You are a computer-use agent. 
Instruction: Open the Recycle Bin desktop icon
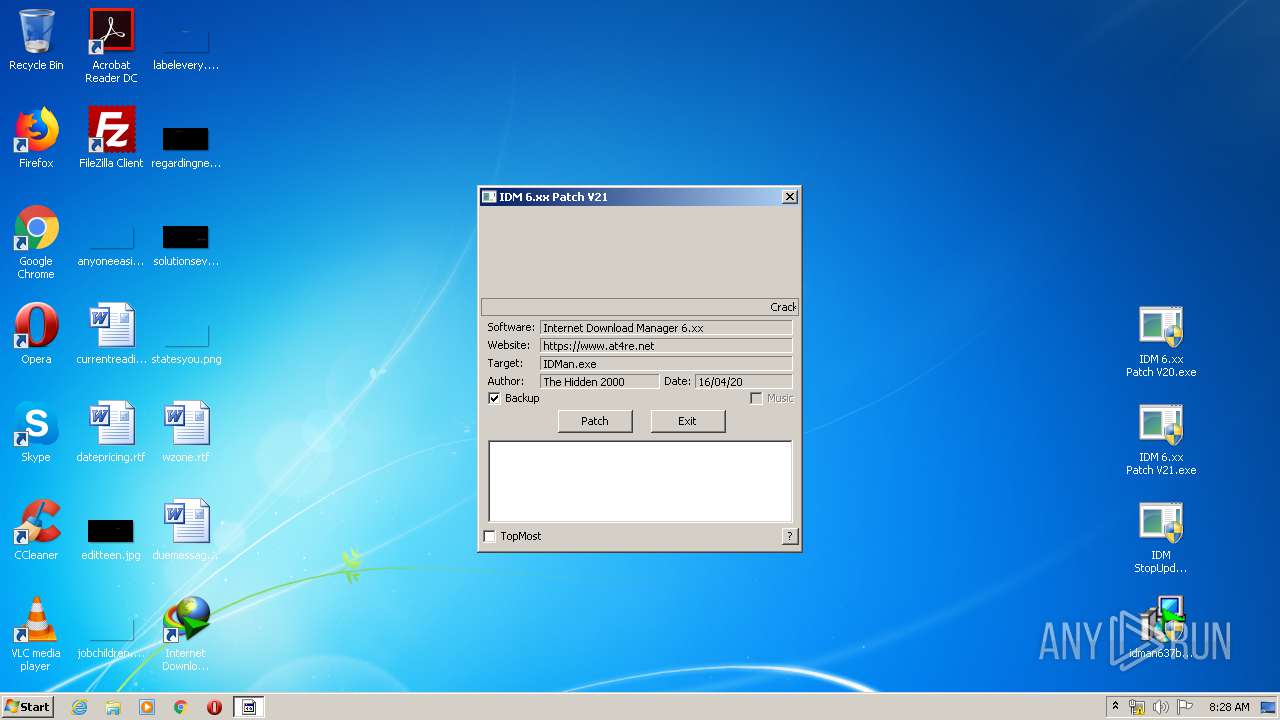tap(36, 40)
